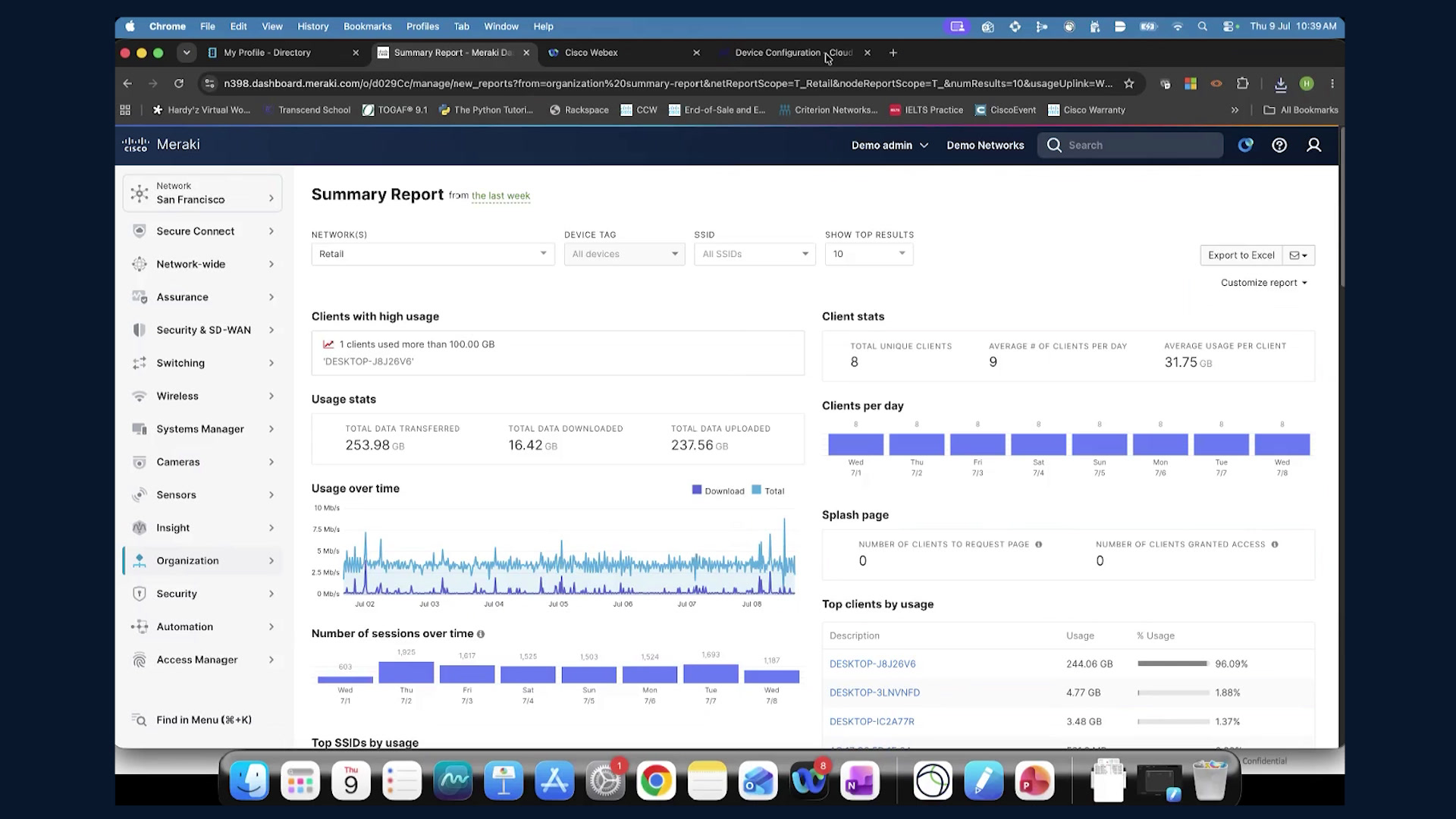Screen dimensions: 1456x819
Task: Click the Download legend color swatch
Action: [x=697, y=490]
